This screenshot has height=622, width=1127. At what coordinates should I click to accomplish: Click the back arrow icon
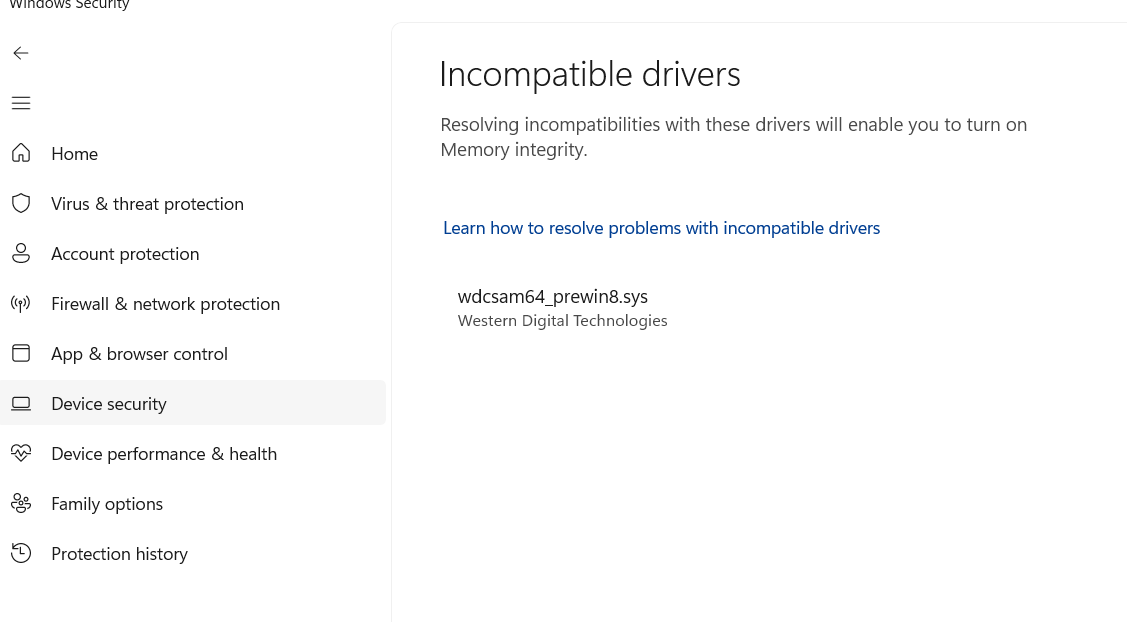(21, 53)
